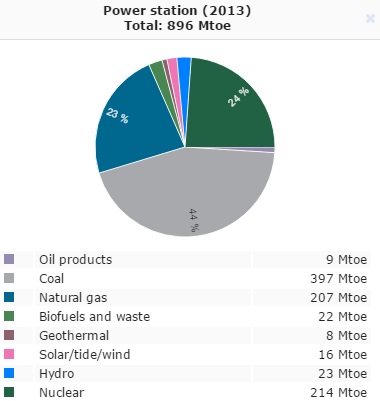Click the Oil products purple color swatch
The image size is (380, 401).
pyautogui.click(x=9, y=259)
